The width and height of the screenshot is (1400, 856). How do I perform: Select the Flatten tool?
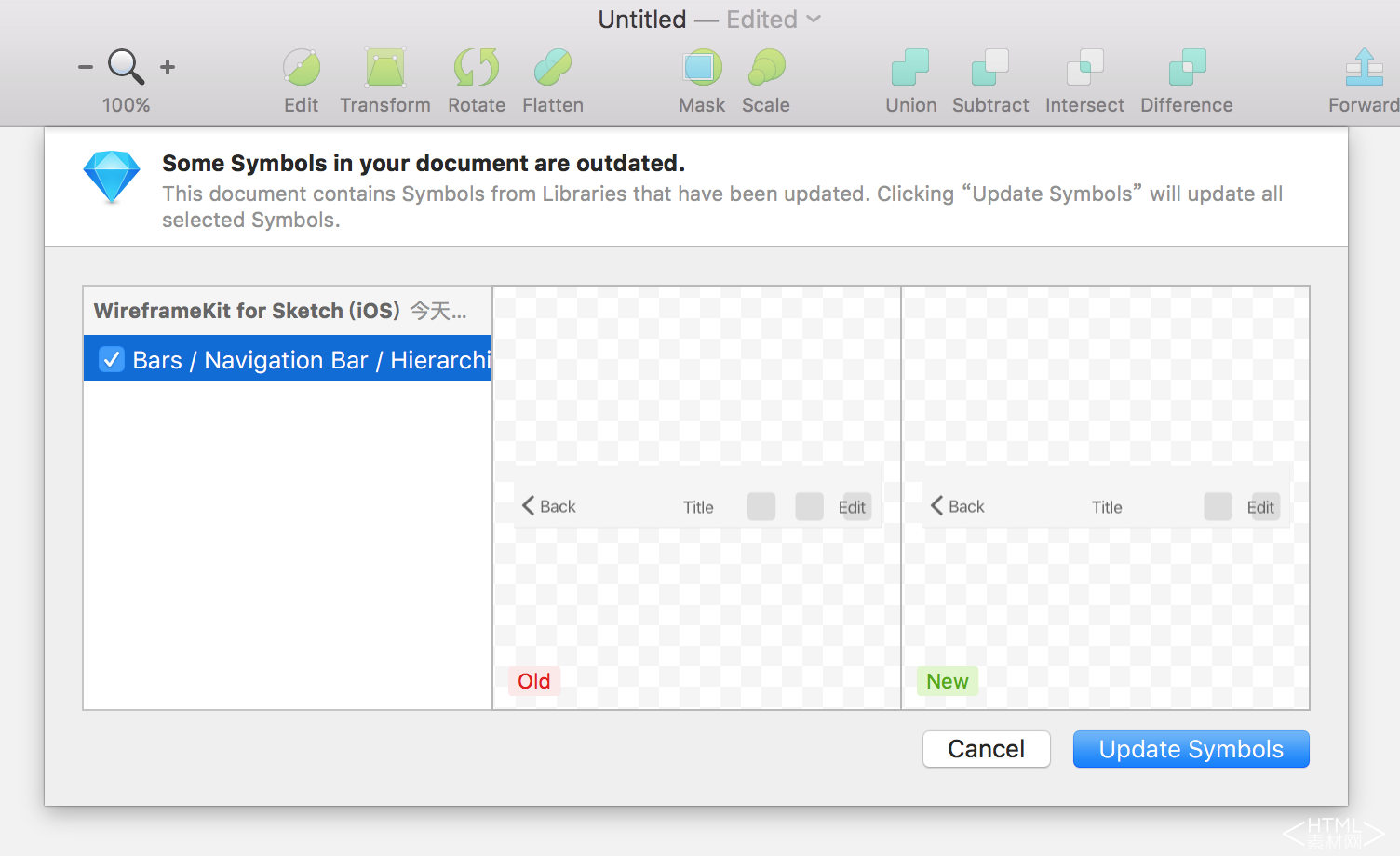coord(552,68)
